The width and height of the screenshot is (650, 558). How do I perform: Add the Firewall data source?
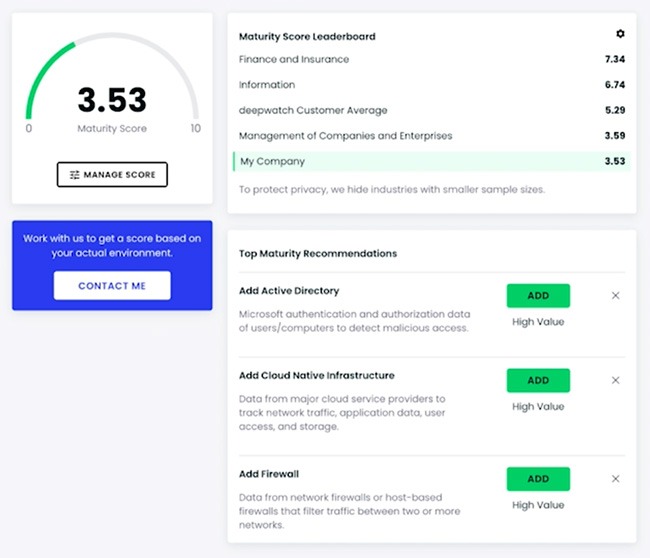pyautogui.click(x=537, y=478)
